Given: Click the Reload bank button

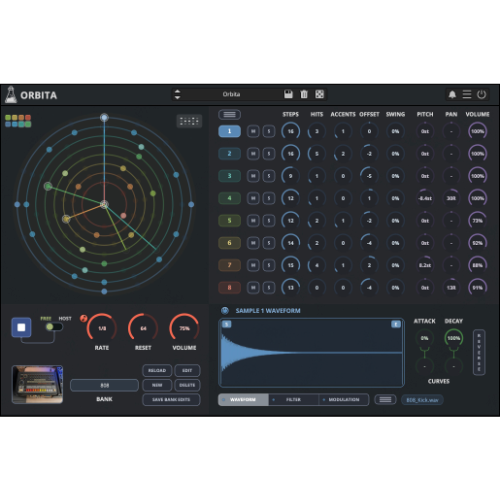Looking at the screenshot, I should pyautogui.click(x=157, y=371).
